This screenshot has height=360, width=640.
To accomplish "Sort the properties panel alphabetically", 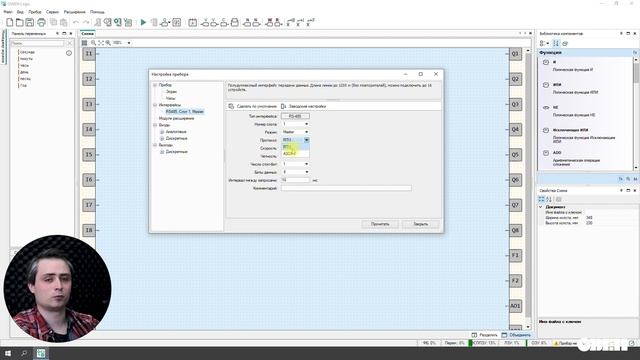I will 549,199.
